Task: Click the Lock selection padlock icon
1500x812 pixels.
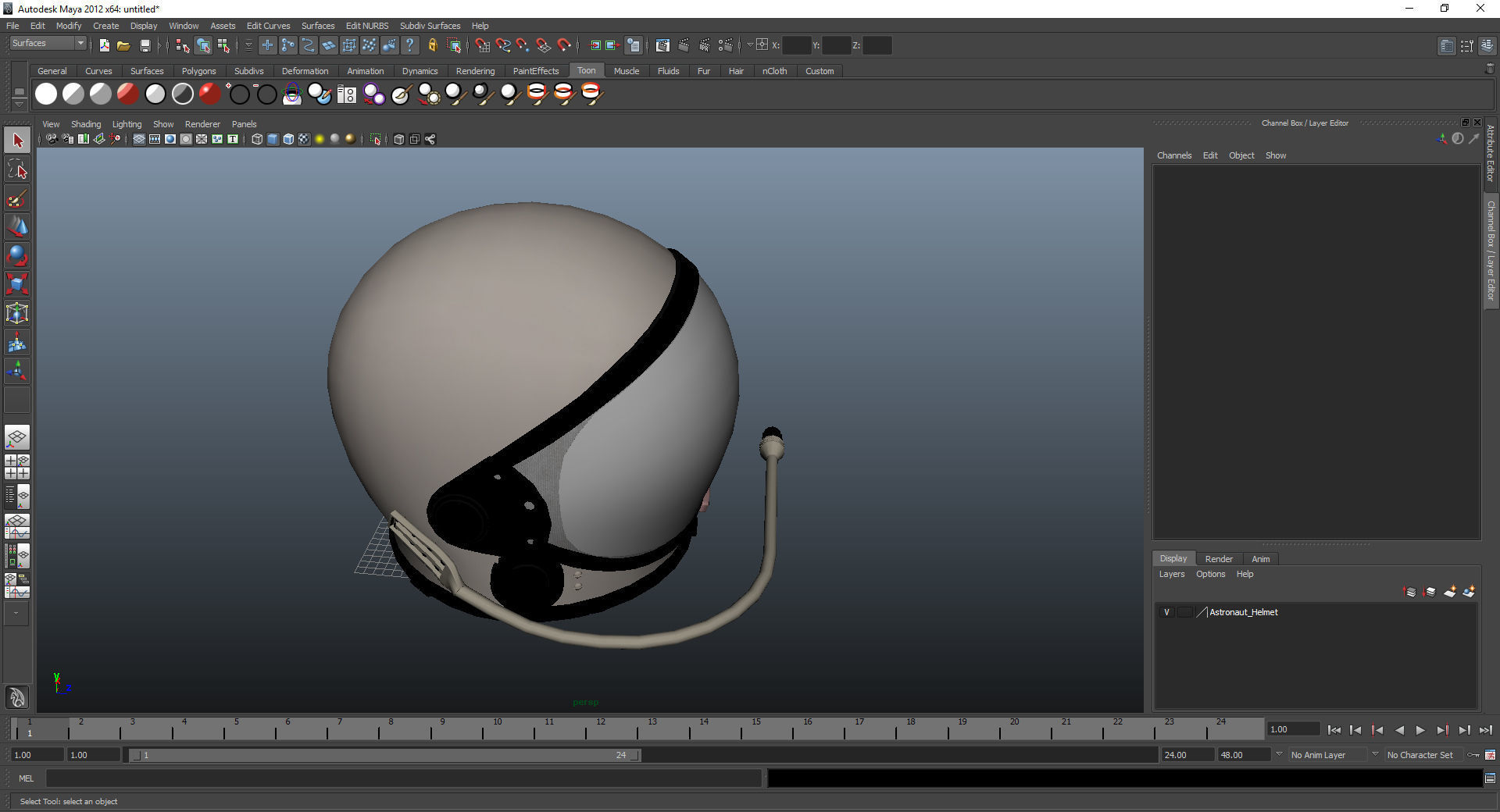Action: pyautogui.click(x=432, y=45)
